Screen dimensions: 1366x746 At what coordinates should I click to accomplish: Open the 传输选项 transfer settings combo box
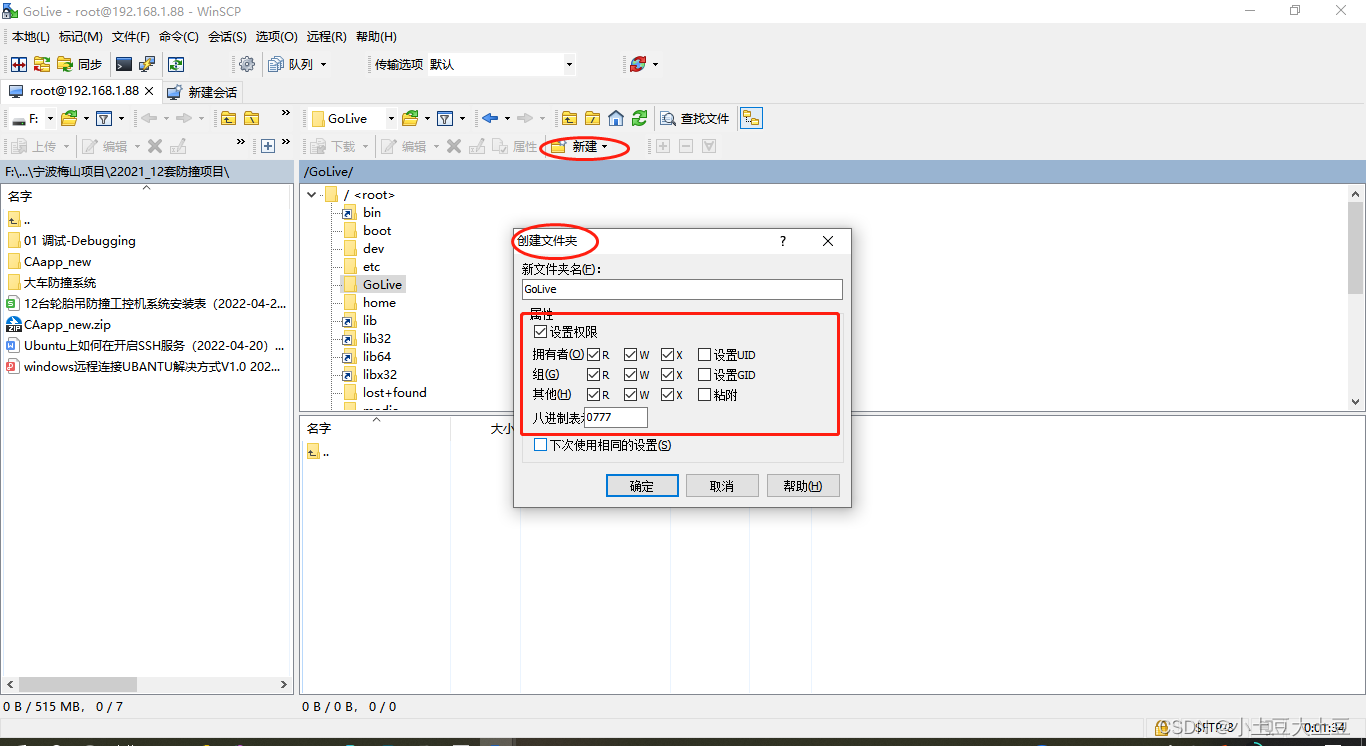tap(501, 64)
